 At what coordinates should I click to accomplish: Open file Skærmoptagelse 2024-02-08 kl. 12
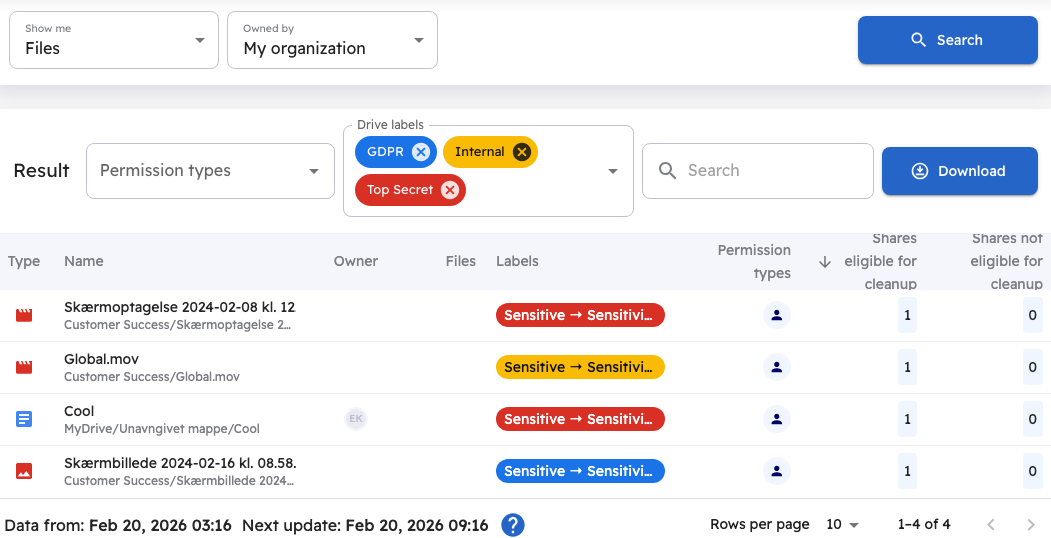[180, 308]
